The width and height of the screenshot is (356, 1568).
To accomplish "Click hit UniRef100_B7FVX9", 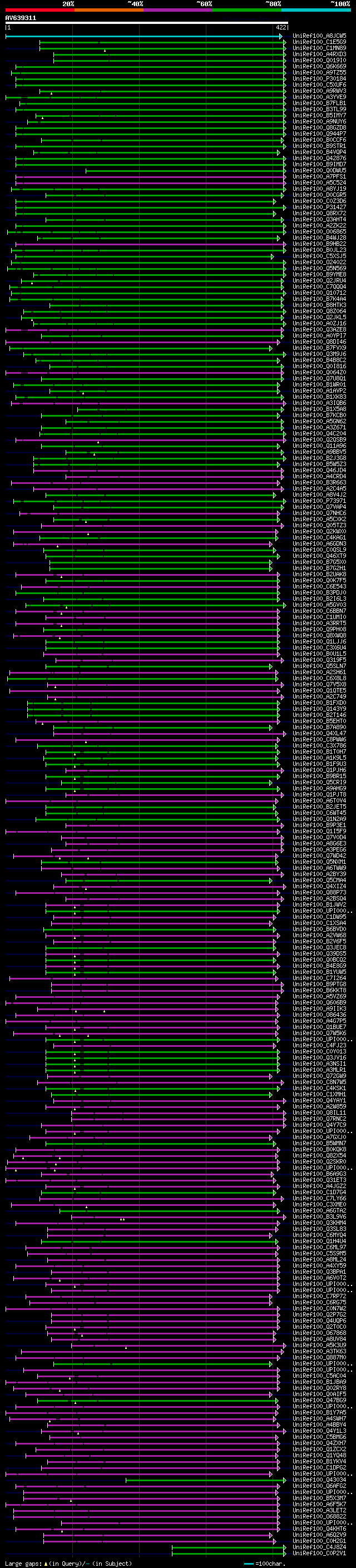I will (319, 348).
